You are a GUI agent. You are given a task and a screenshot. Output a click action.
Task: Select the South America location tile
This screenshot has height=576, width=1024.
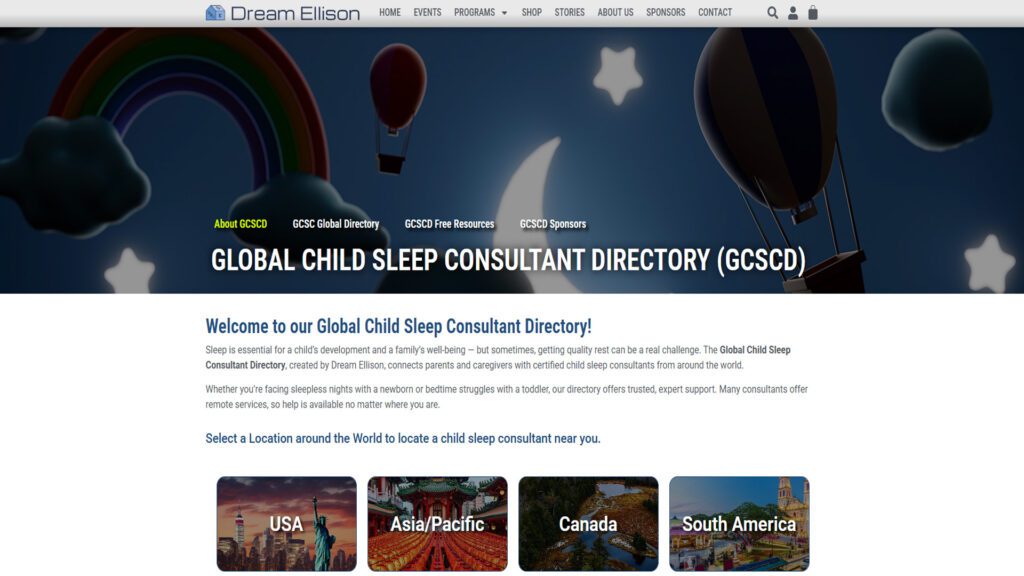point(739,523)
